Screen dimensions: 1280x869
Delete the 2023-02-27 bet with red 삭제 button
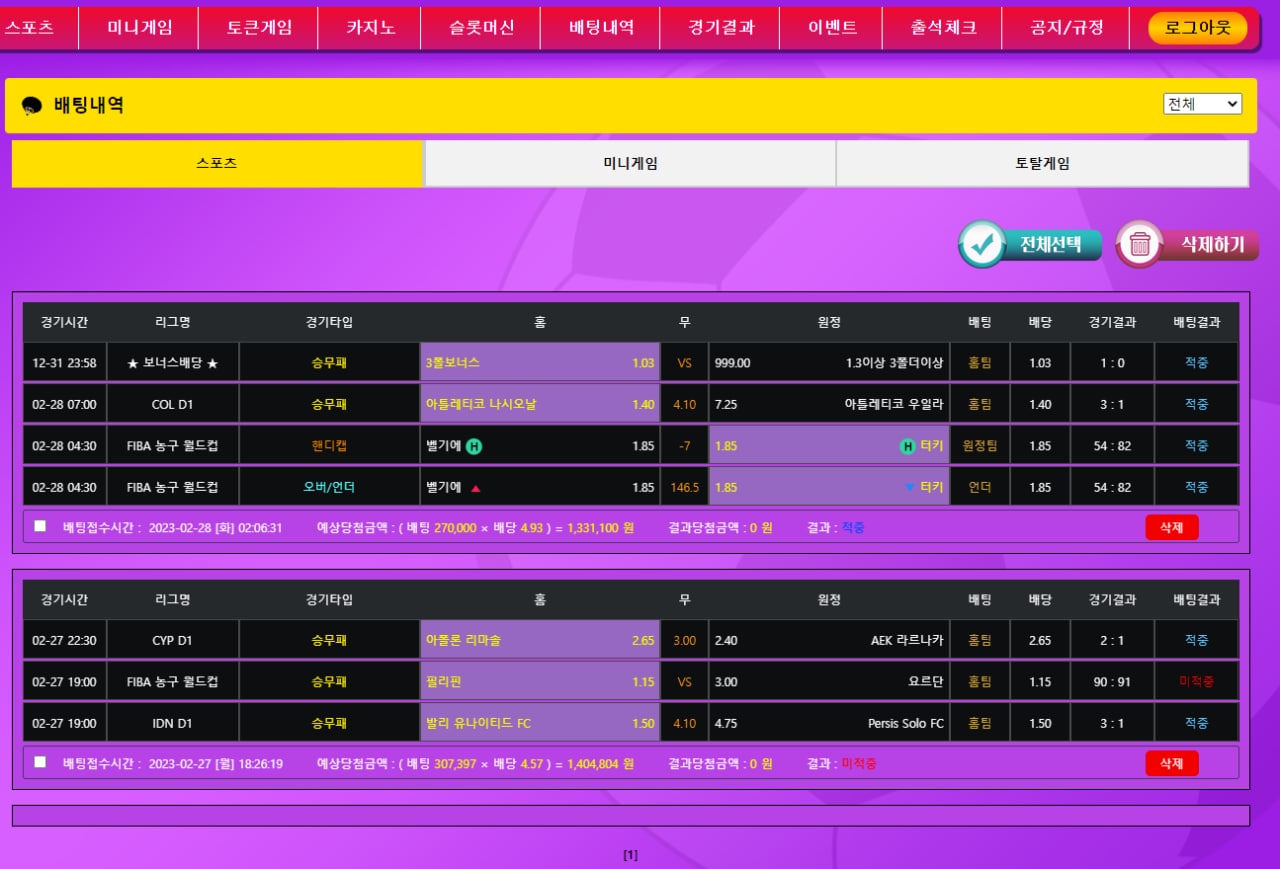pyautogui.click(x=1171, y=763)
